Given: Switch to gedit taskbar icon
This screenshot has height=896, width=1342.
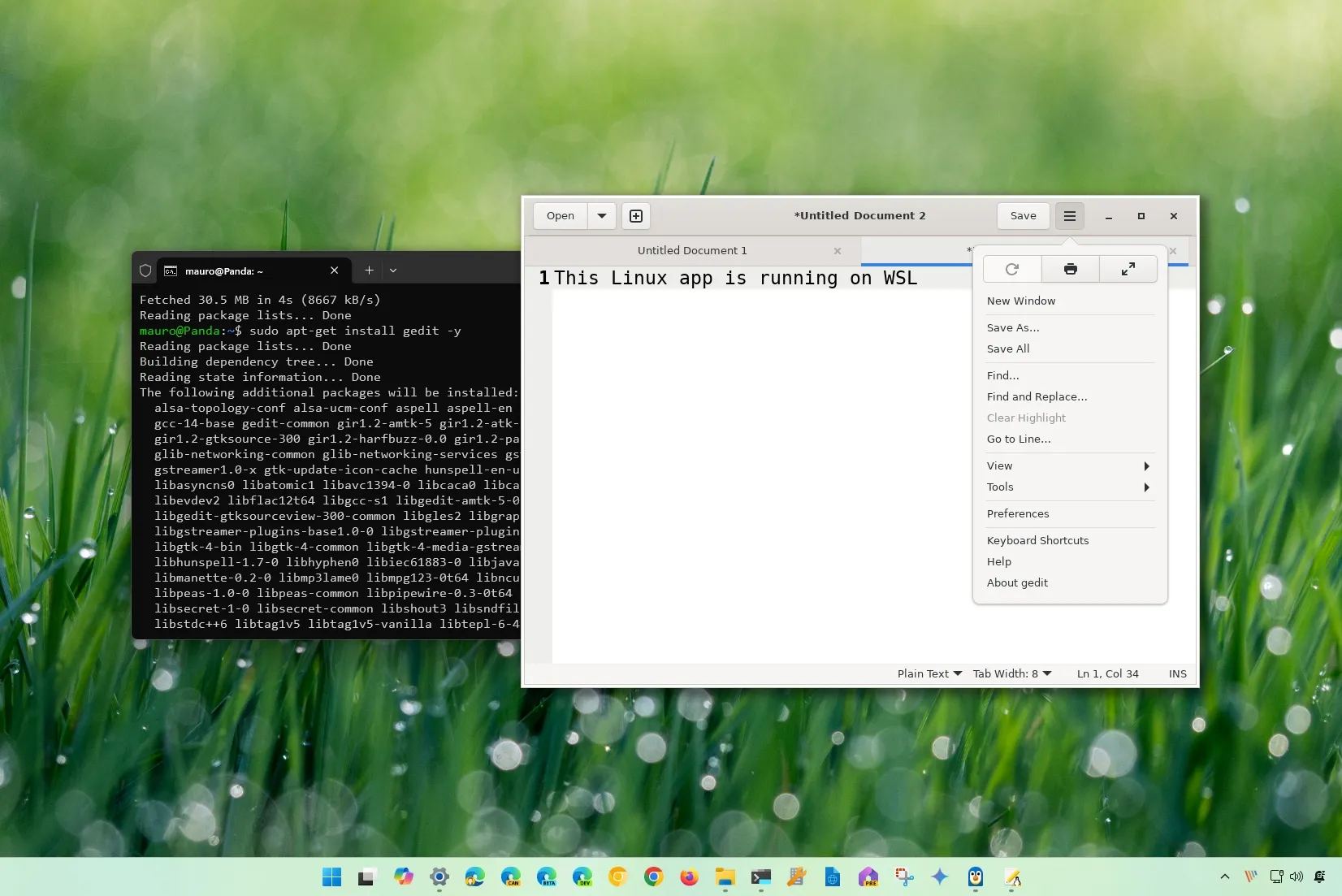Looking at the screenshot, I should [1011, 877].
